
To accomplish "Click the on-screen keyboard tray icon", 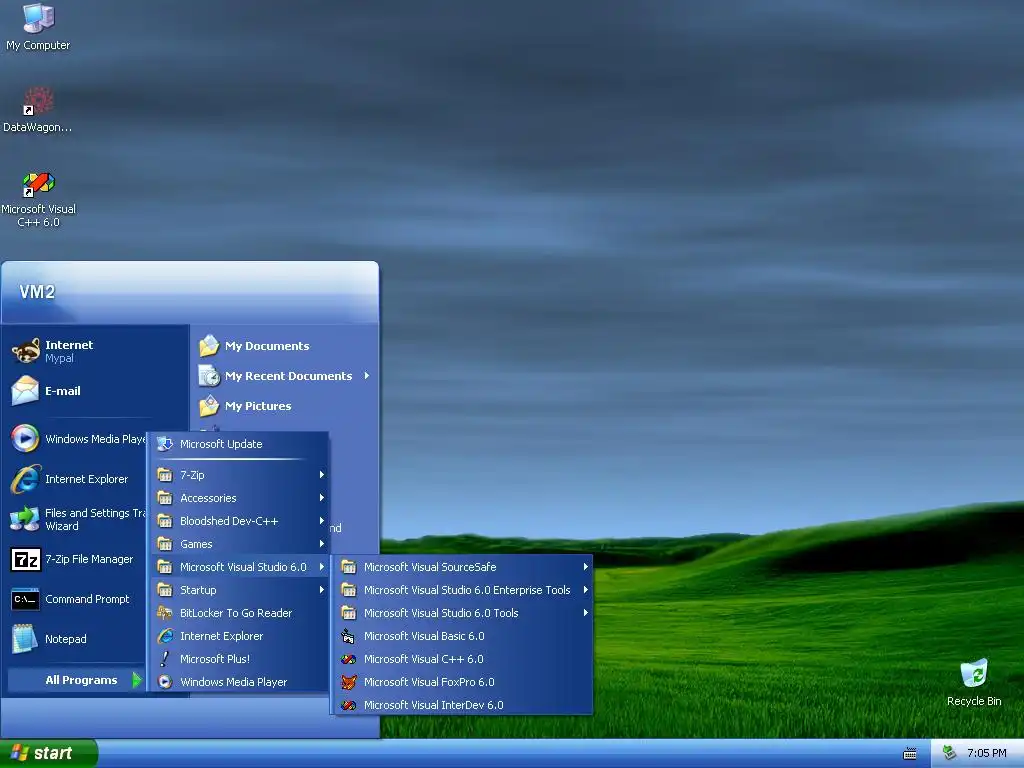I will (910, 754).
